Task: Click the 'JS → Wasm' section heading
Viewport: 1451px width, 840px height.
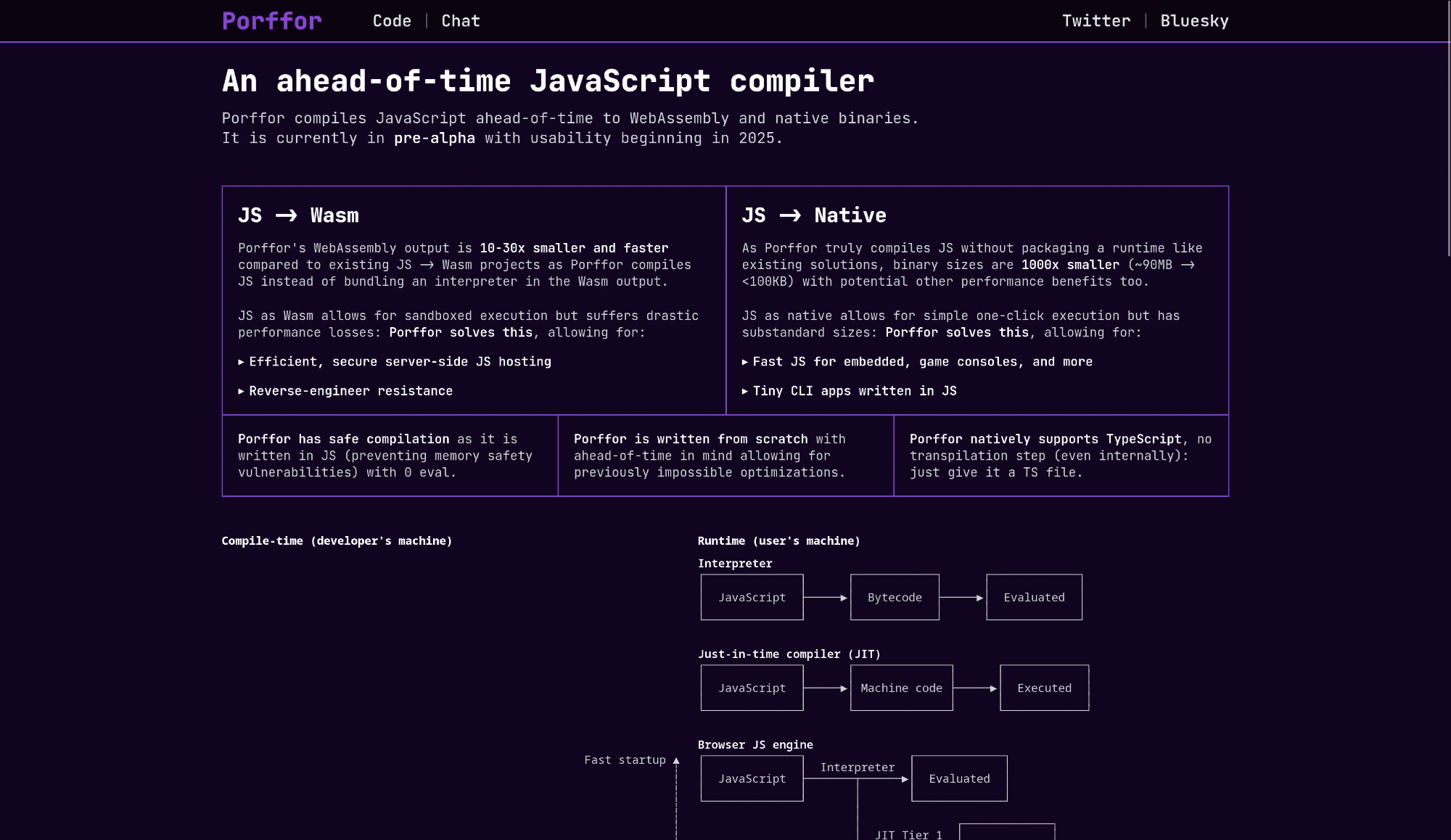Action: (298, 215)
